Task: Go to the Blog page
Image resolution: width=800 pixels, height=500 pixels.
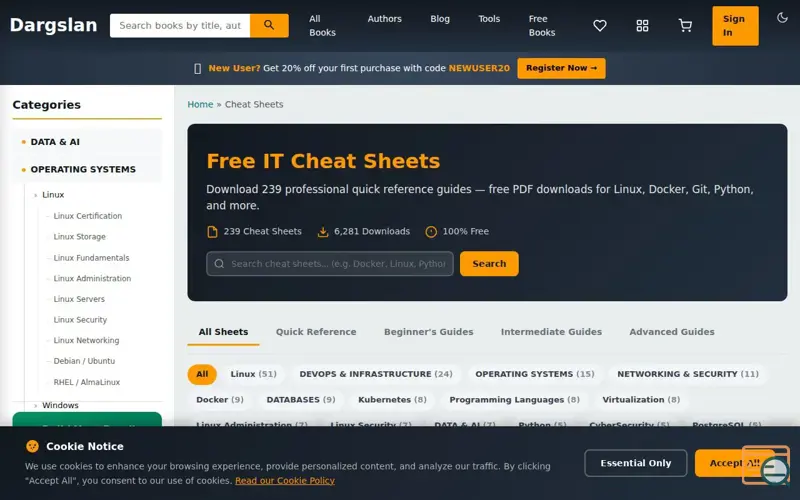Action: click(x=440, y=19)
